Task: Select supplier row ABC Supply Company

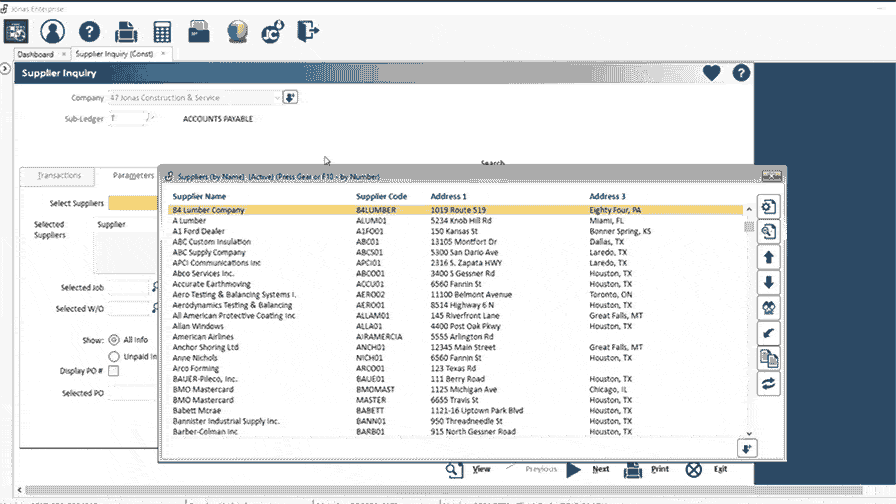Action: (455, 253)
